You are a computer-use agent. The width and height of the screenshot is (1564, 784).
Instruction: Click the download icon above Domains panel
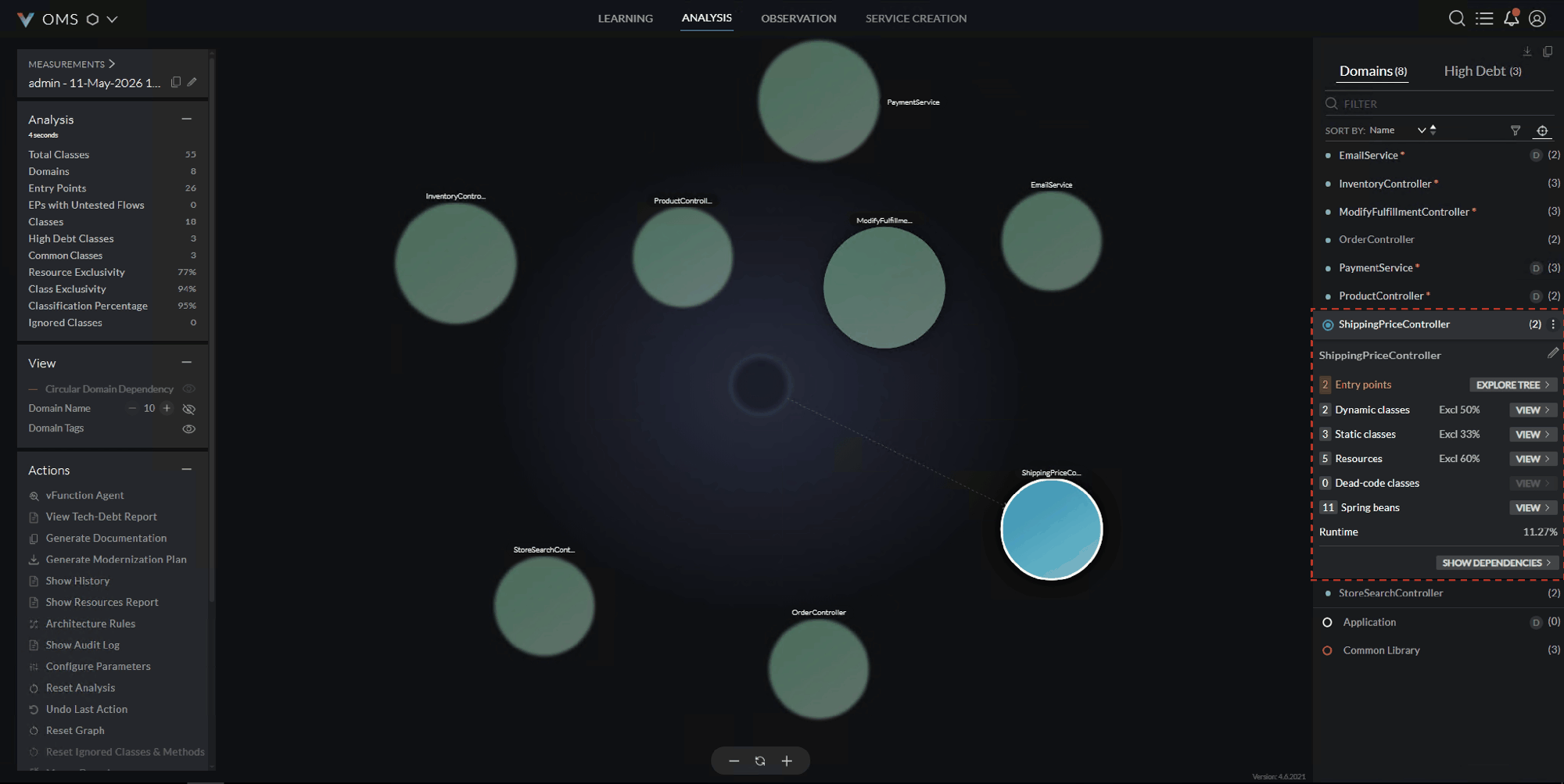[x=1527, y=52]
